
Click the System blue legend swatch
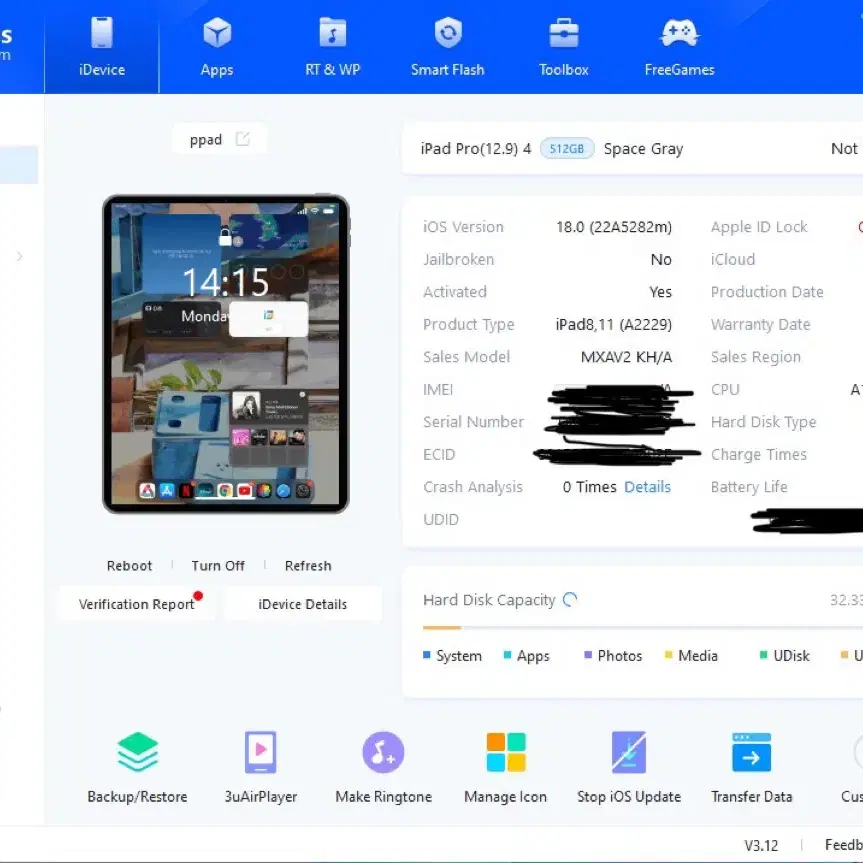(427, 655)
